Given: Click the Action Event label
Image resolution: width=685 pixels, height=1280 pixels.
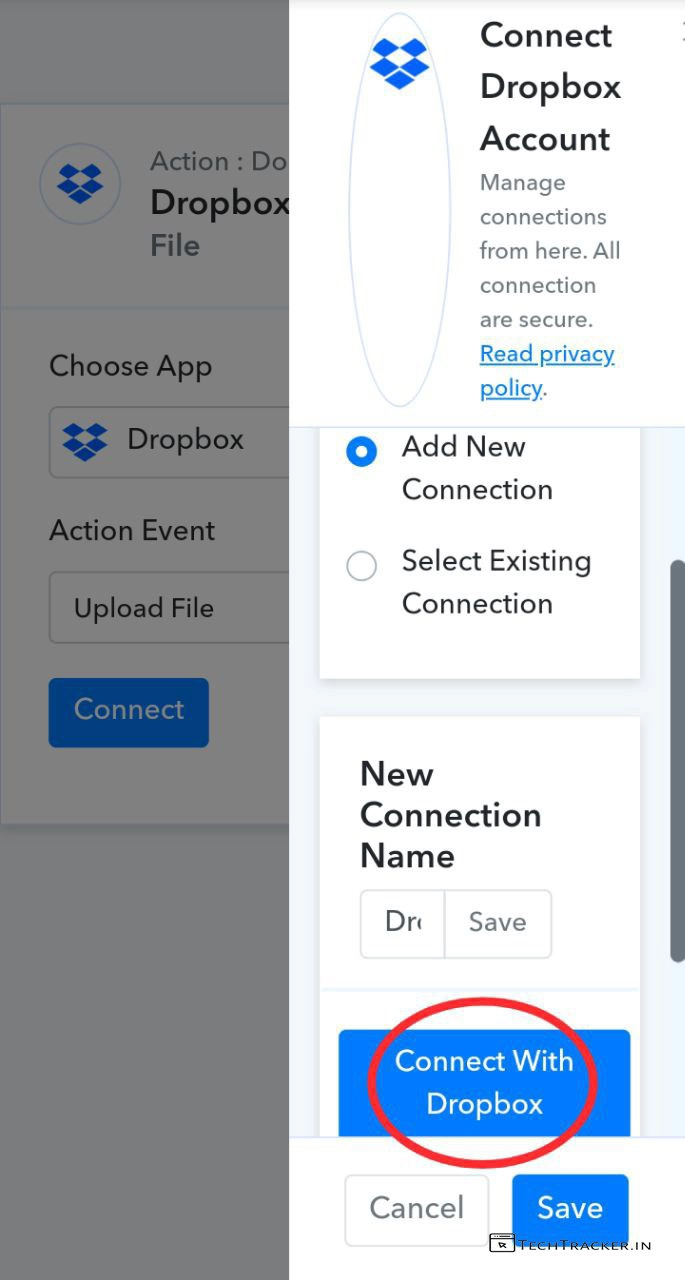Looking at the screenshot, I should pos(132,530).
